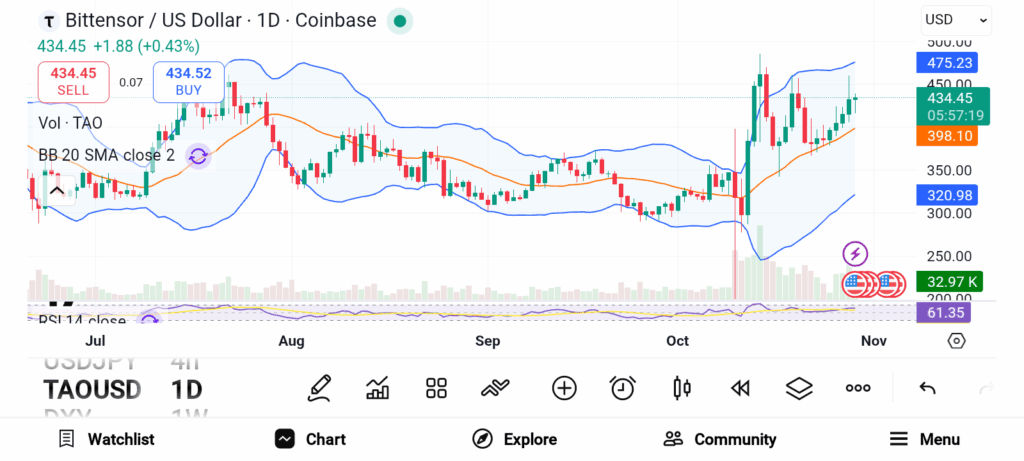Start bar replay with rewind icon
This screenshot has width=1024, height=461.
click(x=741, y=388)
